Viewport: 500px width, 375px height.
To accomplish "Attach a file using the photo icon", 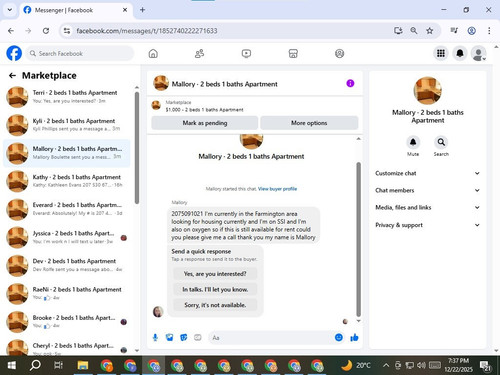I will [169, 338].
